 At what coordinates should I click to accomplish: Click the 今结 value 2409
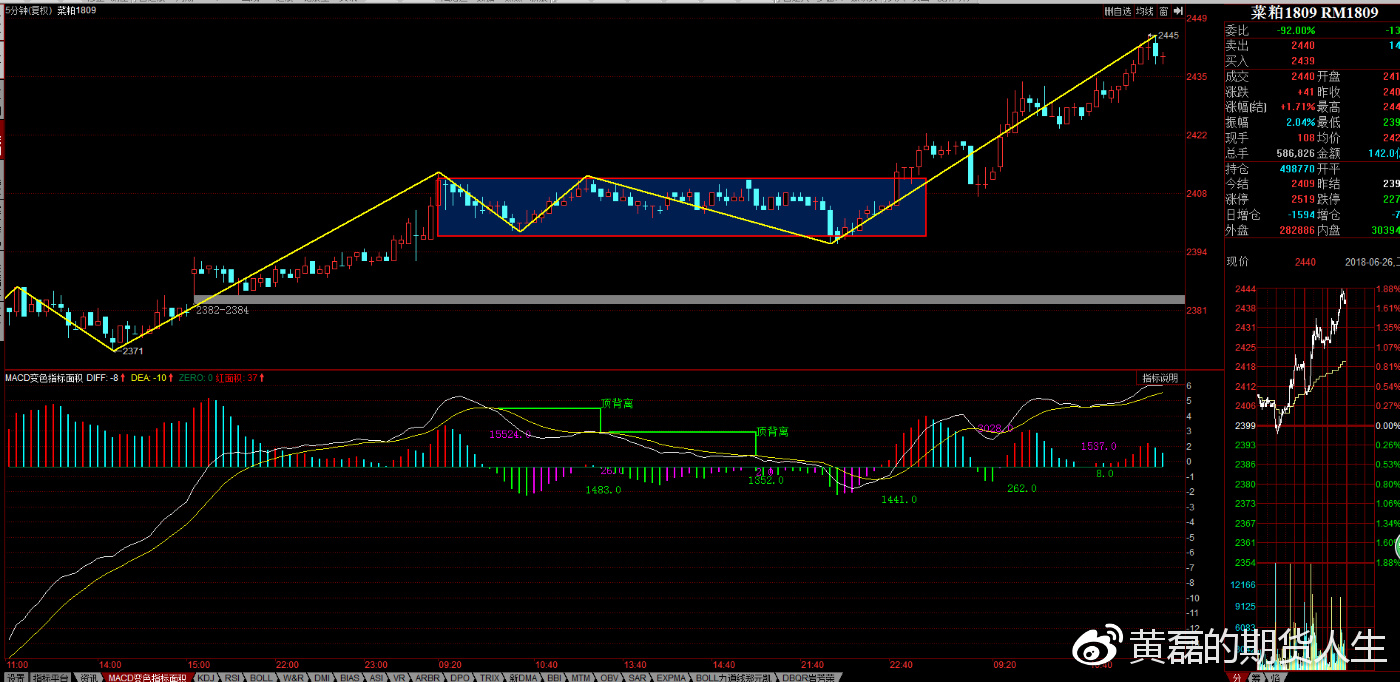pos(1303,184)
